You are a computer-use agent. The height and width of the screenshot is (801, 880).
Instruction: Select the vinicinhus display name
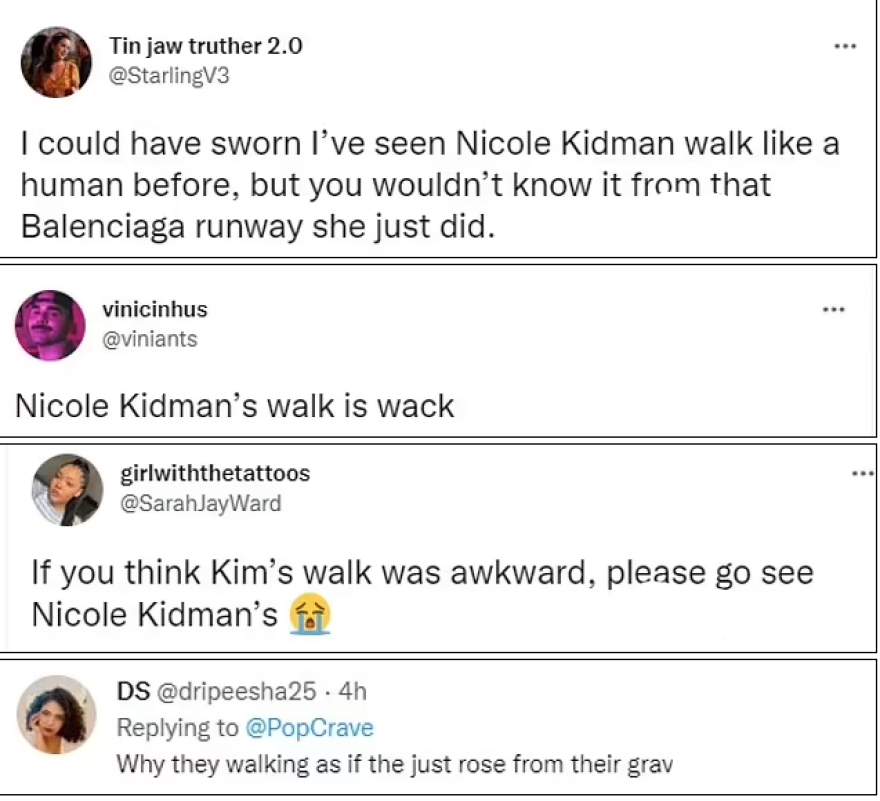point(155,310)
